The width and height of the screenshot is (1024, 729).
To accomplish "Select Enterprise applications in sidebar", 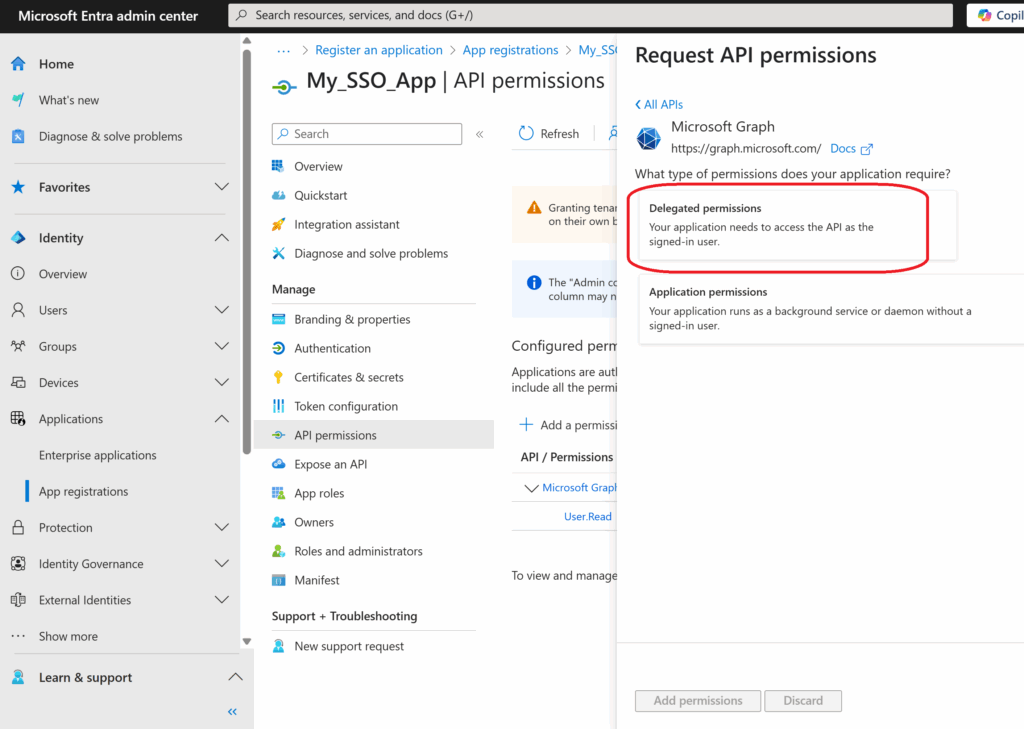I will pyautogui.click(x=97, y=455).
